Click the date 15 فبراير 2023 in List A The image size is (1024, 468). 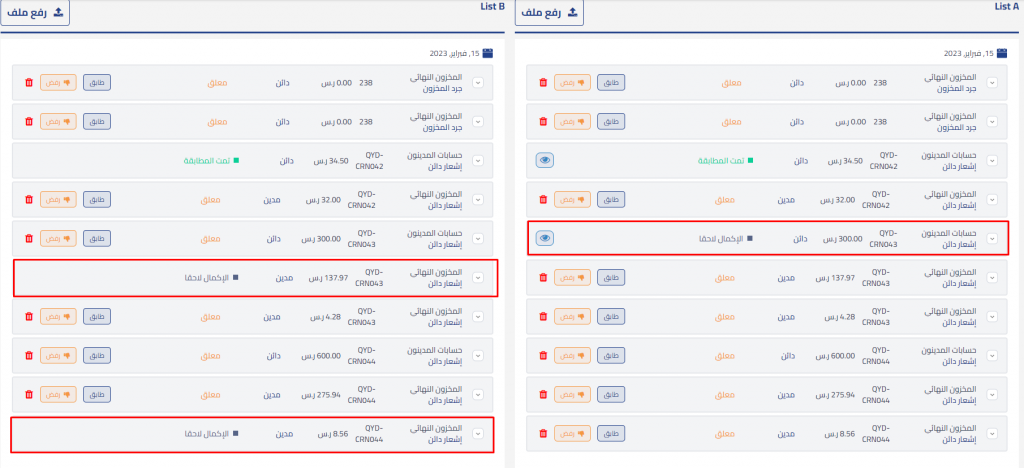(968, 54)
